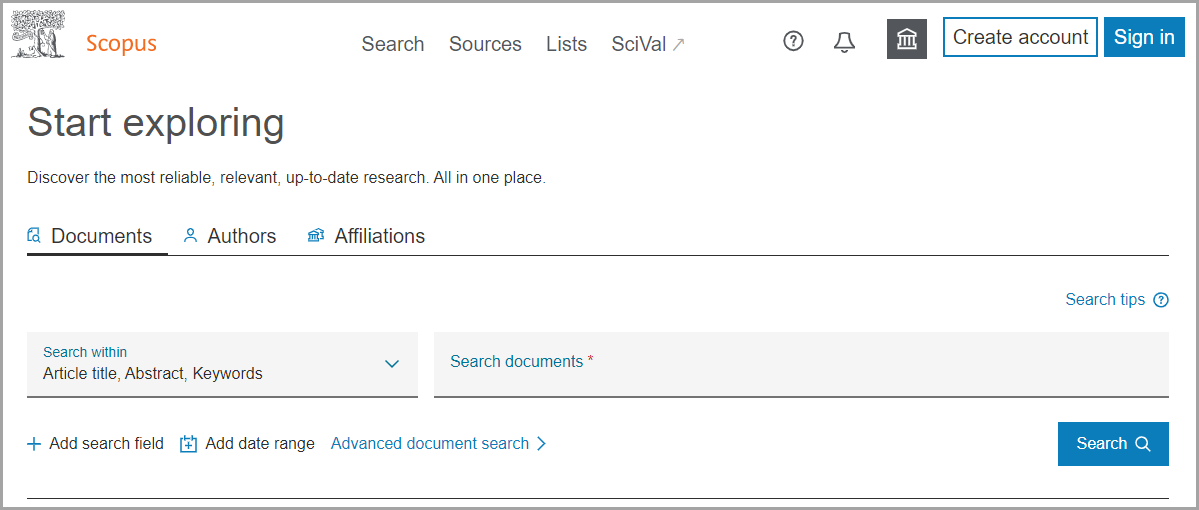Switch to the Documents tab

tap(97, 236)
